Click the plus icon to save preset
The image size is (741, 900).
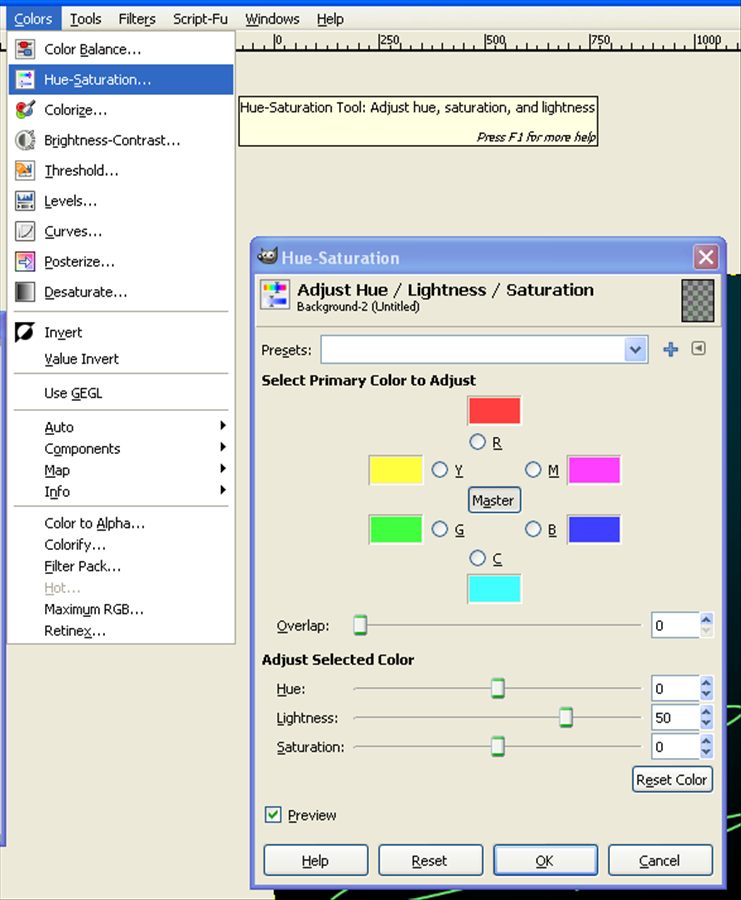point(670,349)
